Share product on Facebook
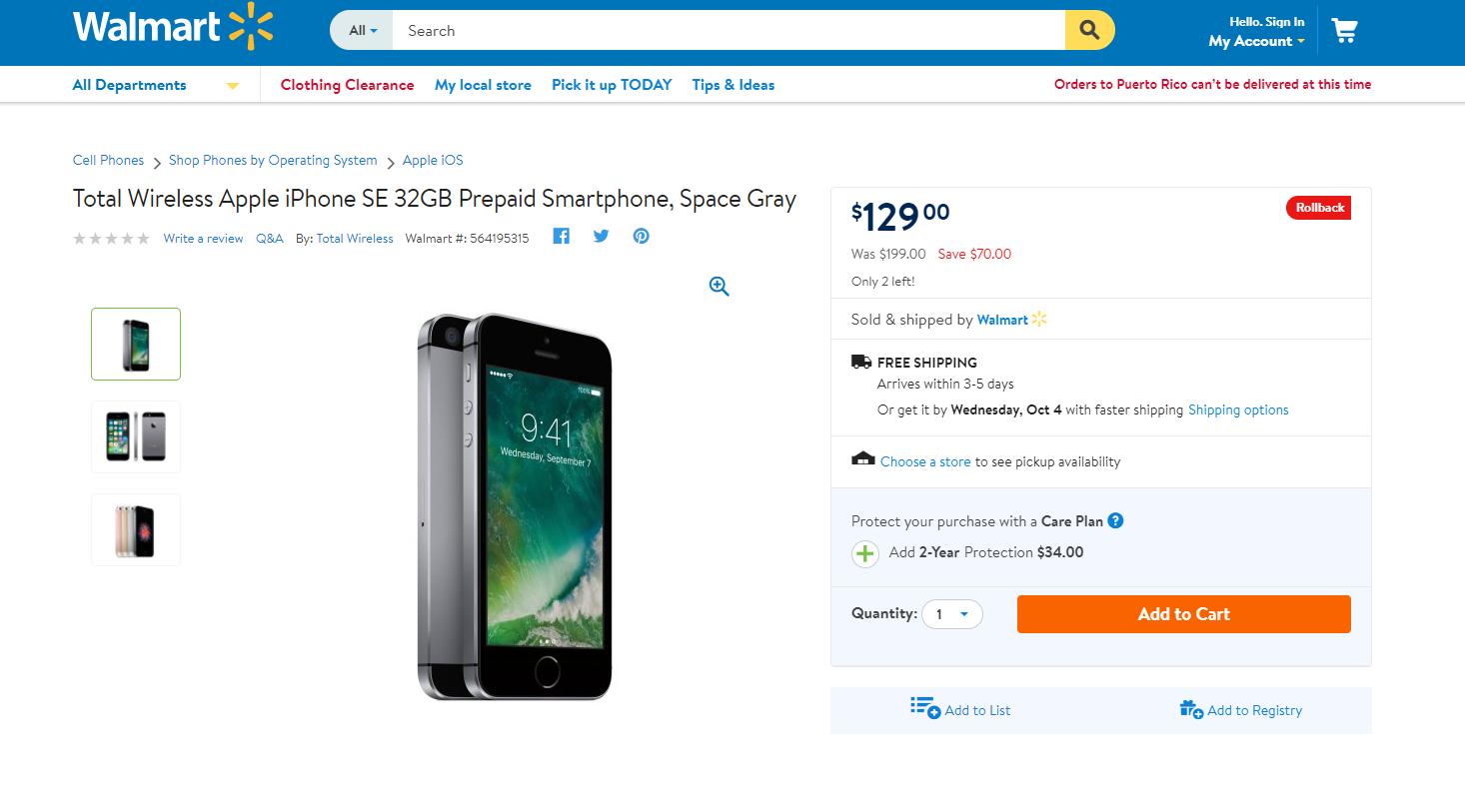 [x=562, y=237]
